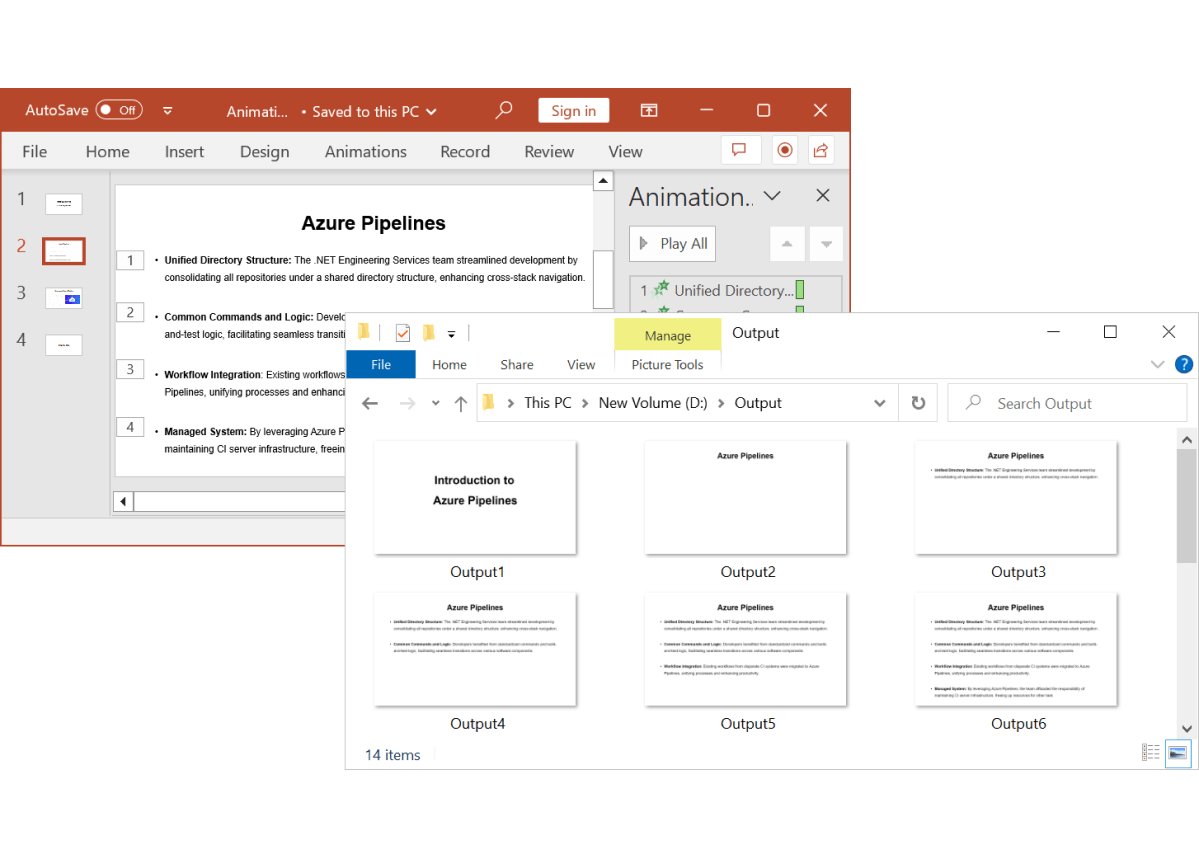Click the slide vertical scrollbar up arrow
The height and width of the screenshot is (857, 1199).
click(603, 180)
